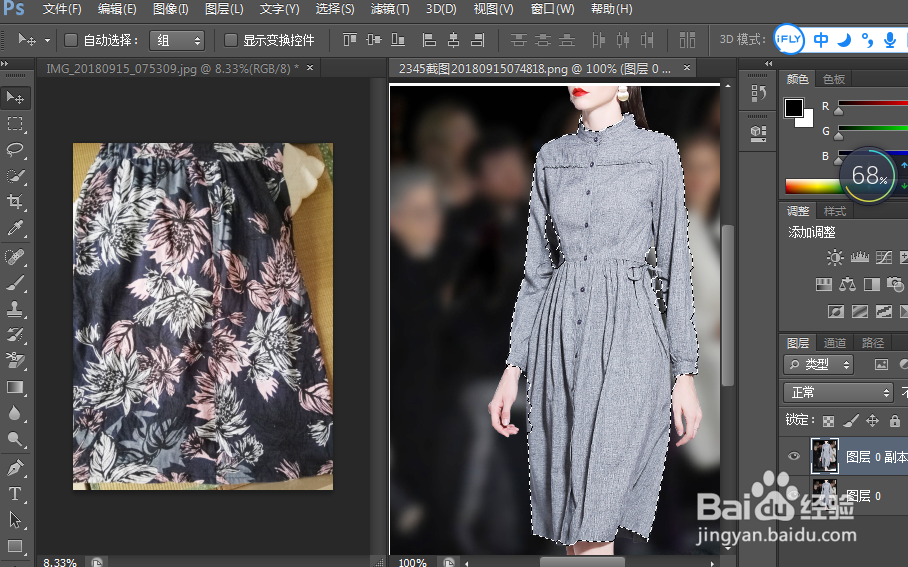Screen dimensions: 908x567
Task: Select the History Brush tool
Action: click(15, 335)
